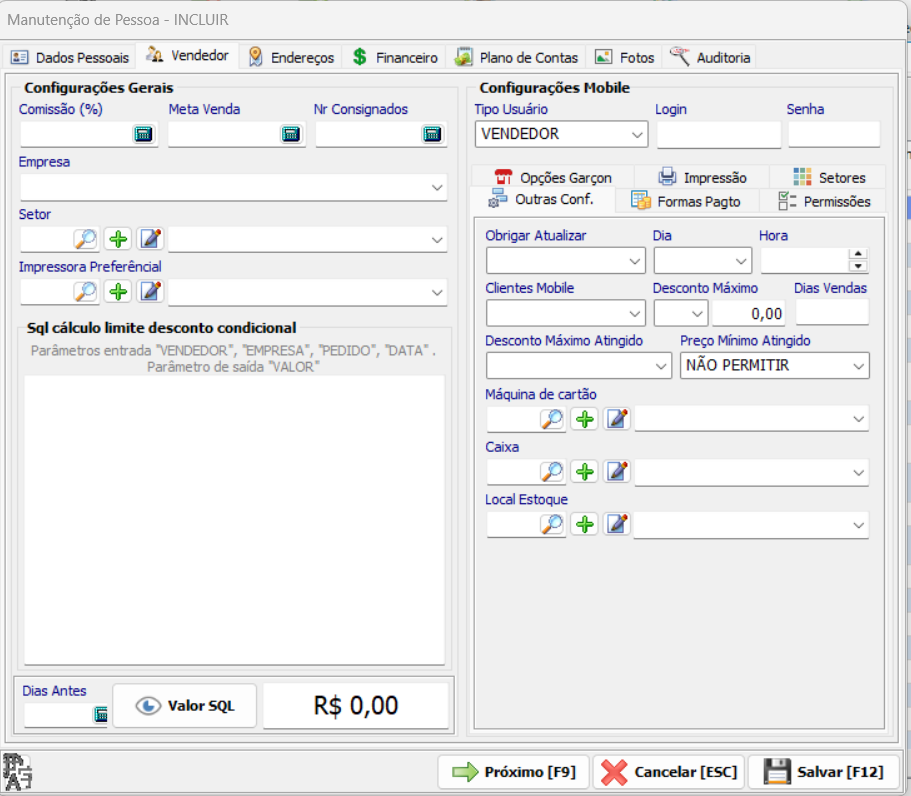Open the Permissões sub-tab
This screenshot has height=796, width=911.
(x=824, y=202)
